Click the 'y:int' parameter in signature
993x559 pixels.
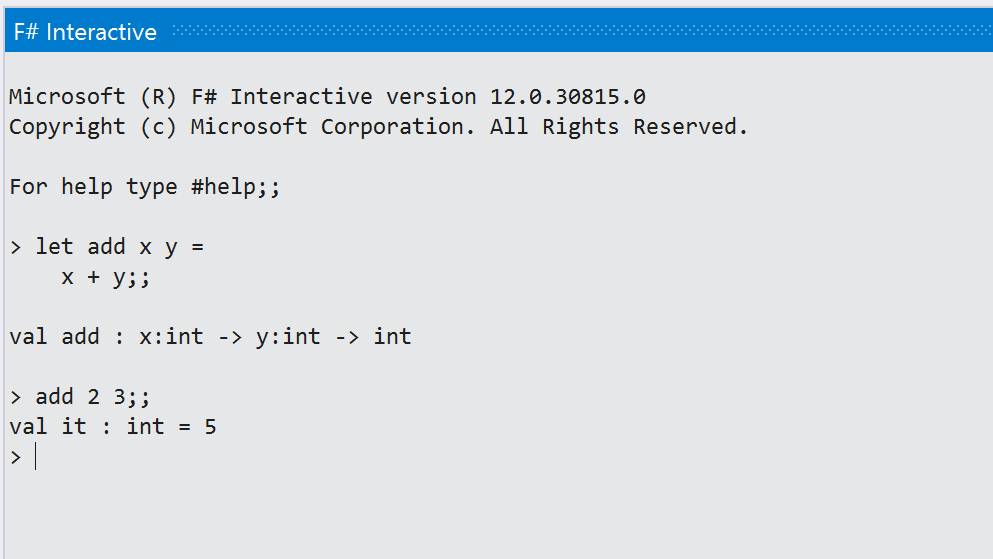pyautogui.click(x=288, y=337)
